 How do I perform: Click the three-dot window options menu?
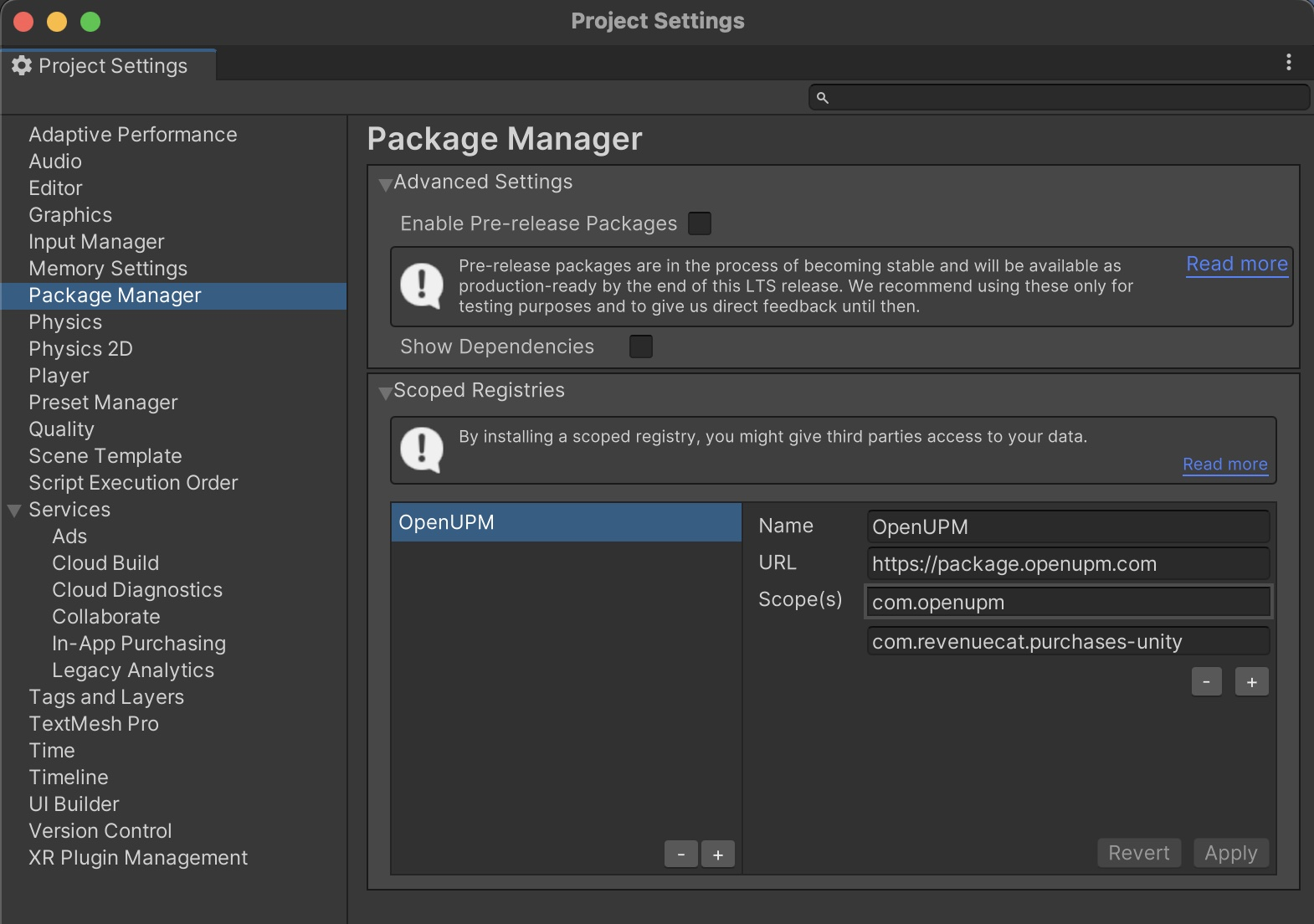pos(1288,62)
